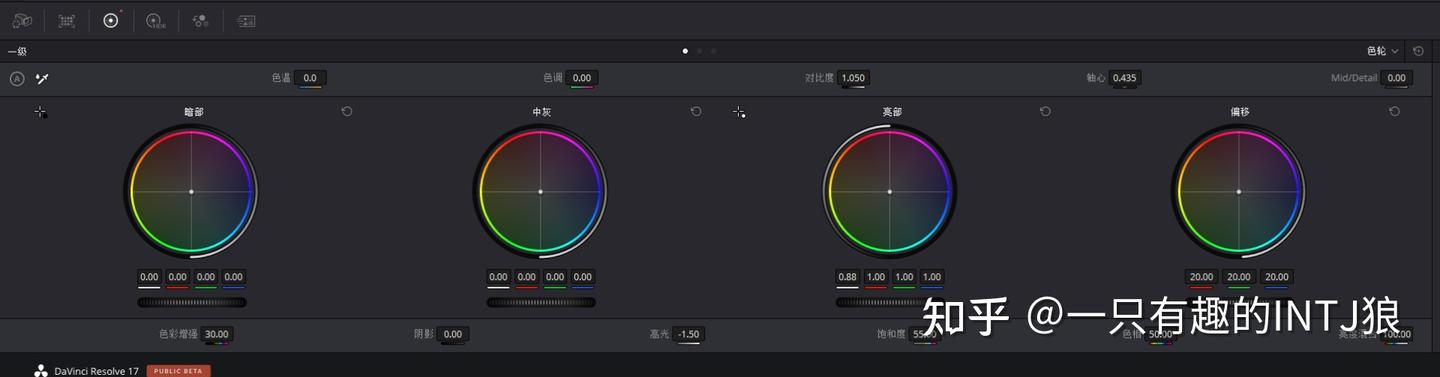The height and width of the screenshot is (377, 1440).
Task: Click the 亮部 luminance value 0.88
Action: pos(847,277)
